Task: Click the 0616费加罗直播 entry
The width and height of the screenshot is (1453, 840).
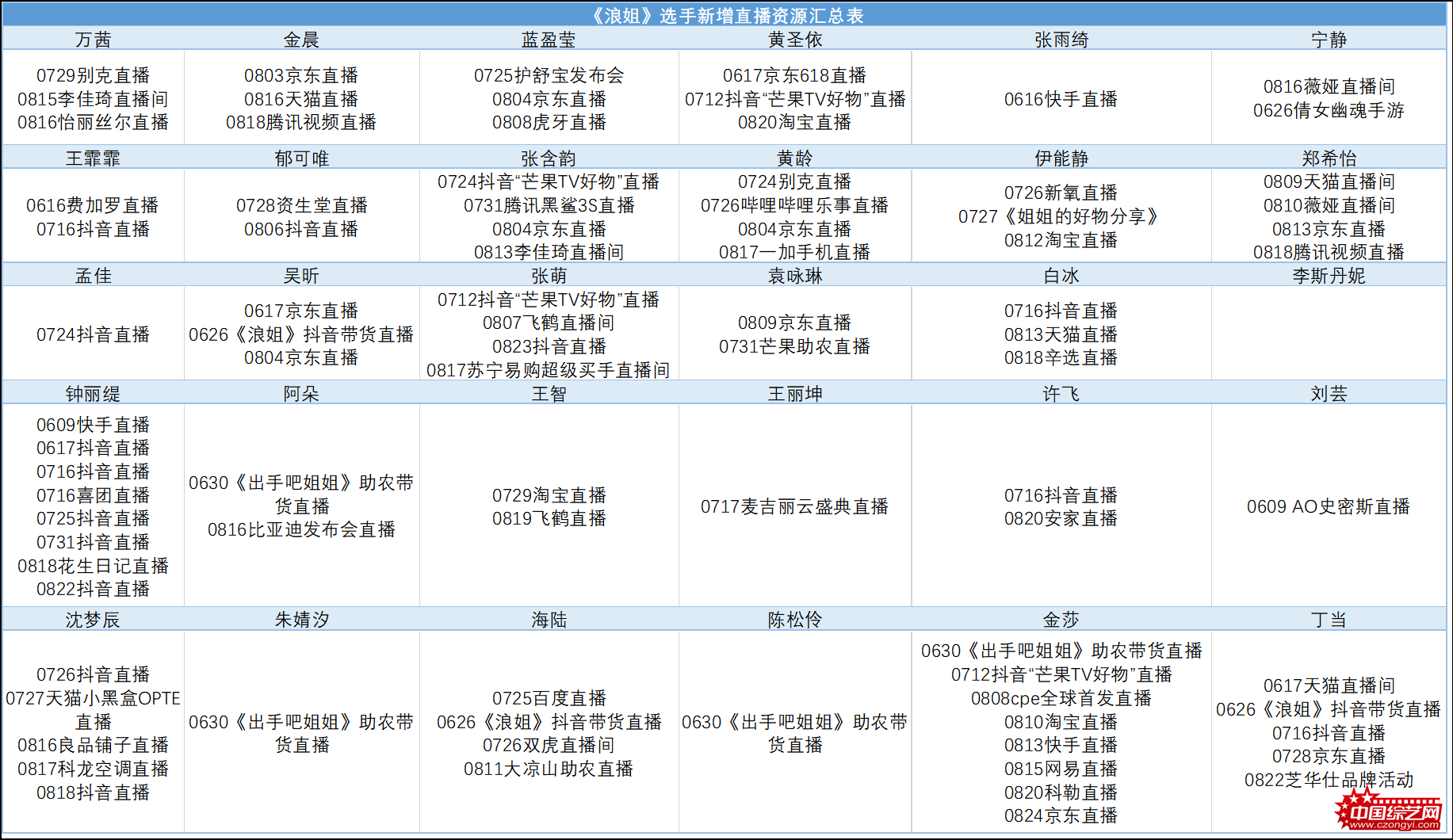Action: tap(94, 205)
